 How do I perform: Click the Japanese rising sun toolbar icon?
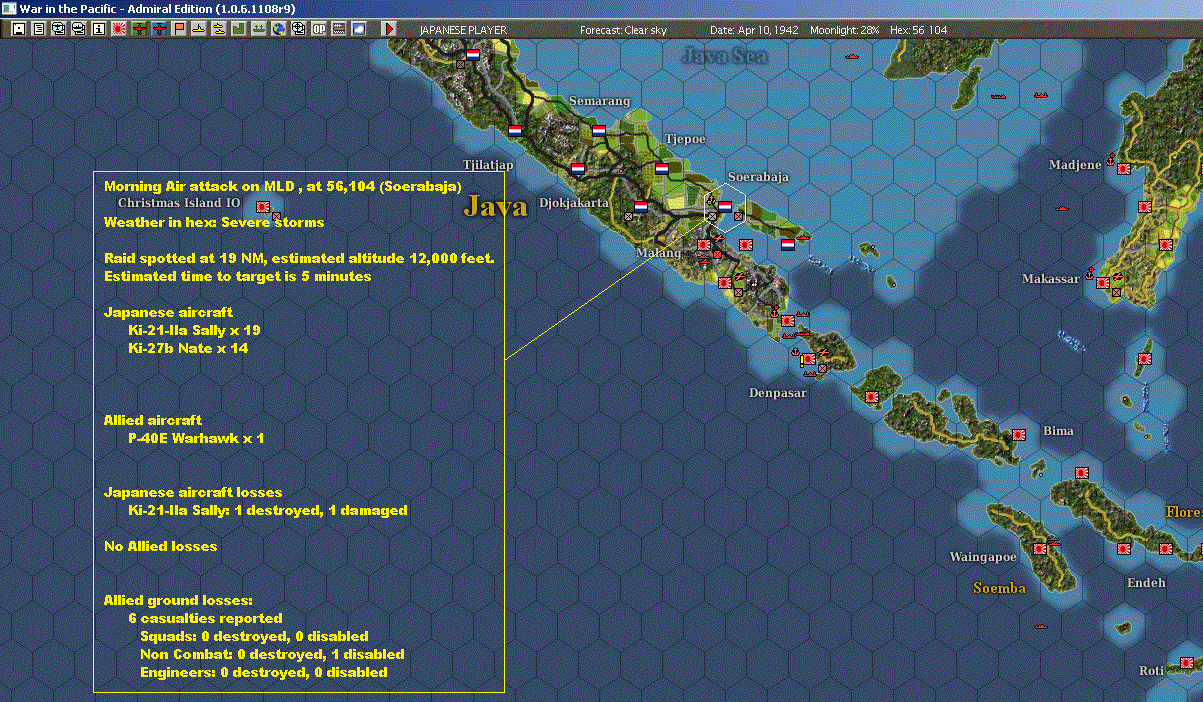[x=119, y=29]
